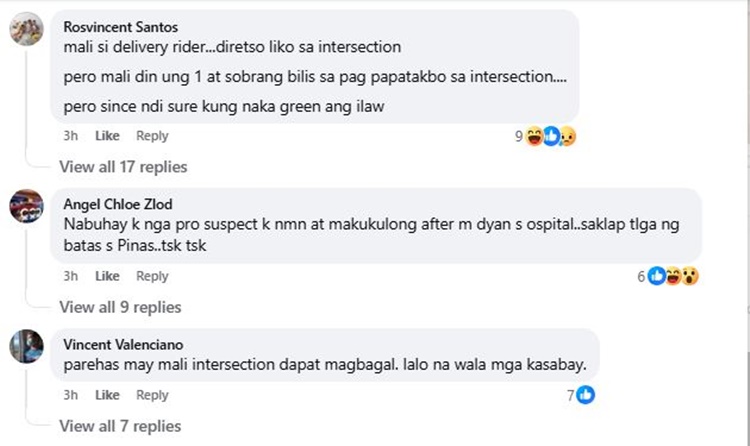Screen dimensions: 750x446
Task: Reply to Rosvincent Santos's comment
Action: point(152,136)
